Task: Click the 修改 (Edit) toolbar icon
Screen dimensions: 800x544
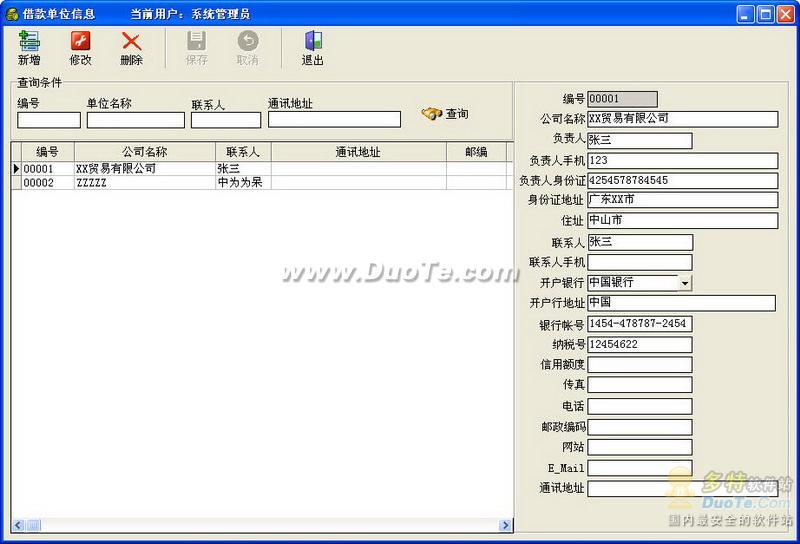Action: (80, 42)
